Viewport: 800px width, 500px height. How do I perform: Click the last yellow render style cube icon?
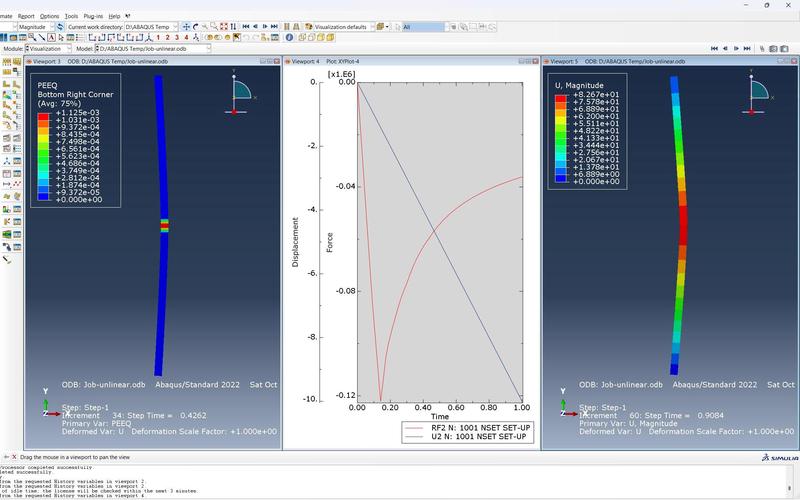pos(330,37)
